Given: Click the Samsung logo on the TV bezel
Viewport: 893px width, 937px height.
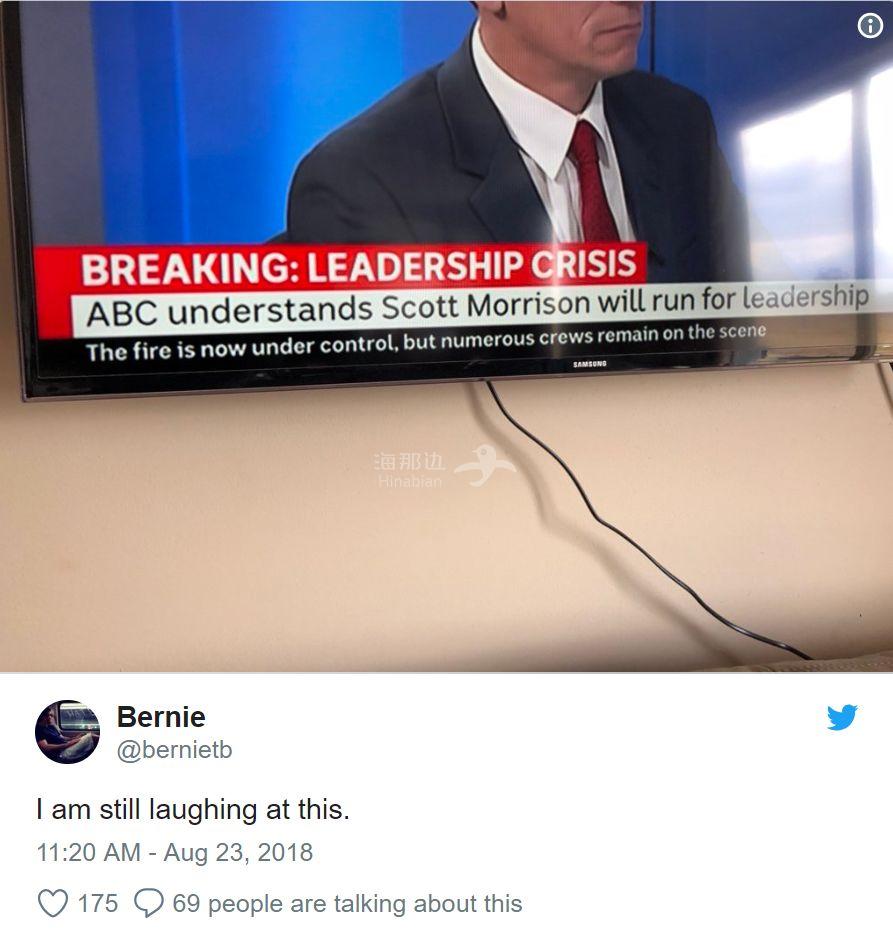Looking at the screenshot, I should tap(589, 364).
